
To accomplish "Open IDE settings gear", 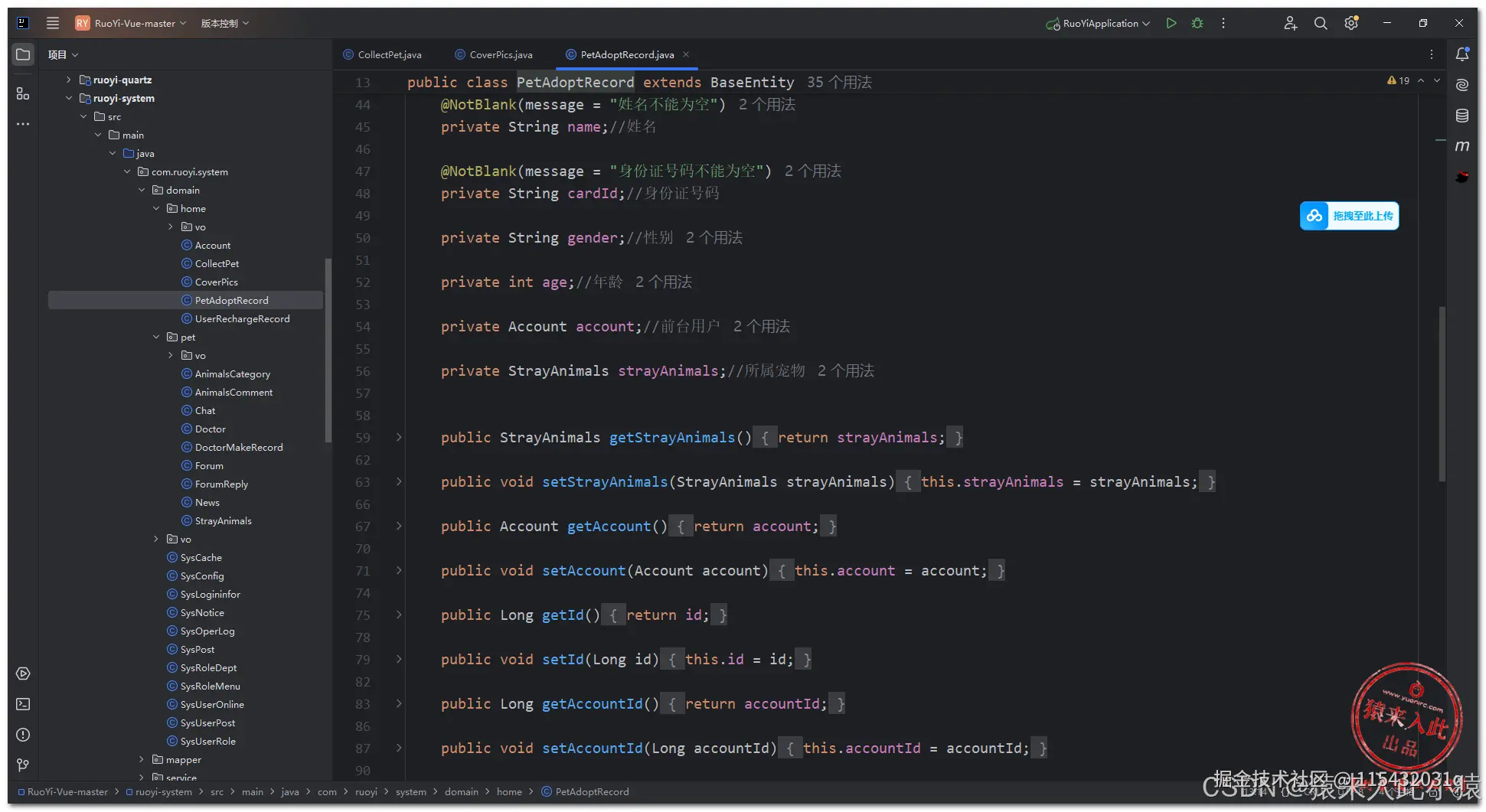I will [x=1351, y=23].
